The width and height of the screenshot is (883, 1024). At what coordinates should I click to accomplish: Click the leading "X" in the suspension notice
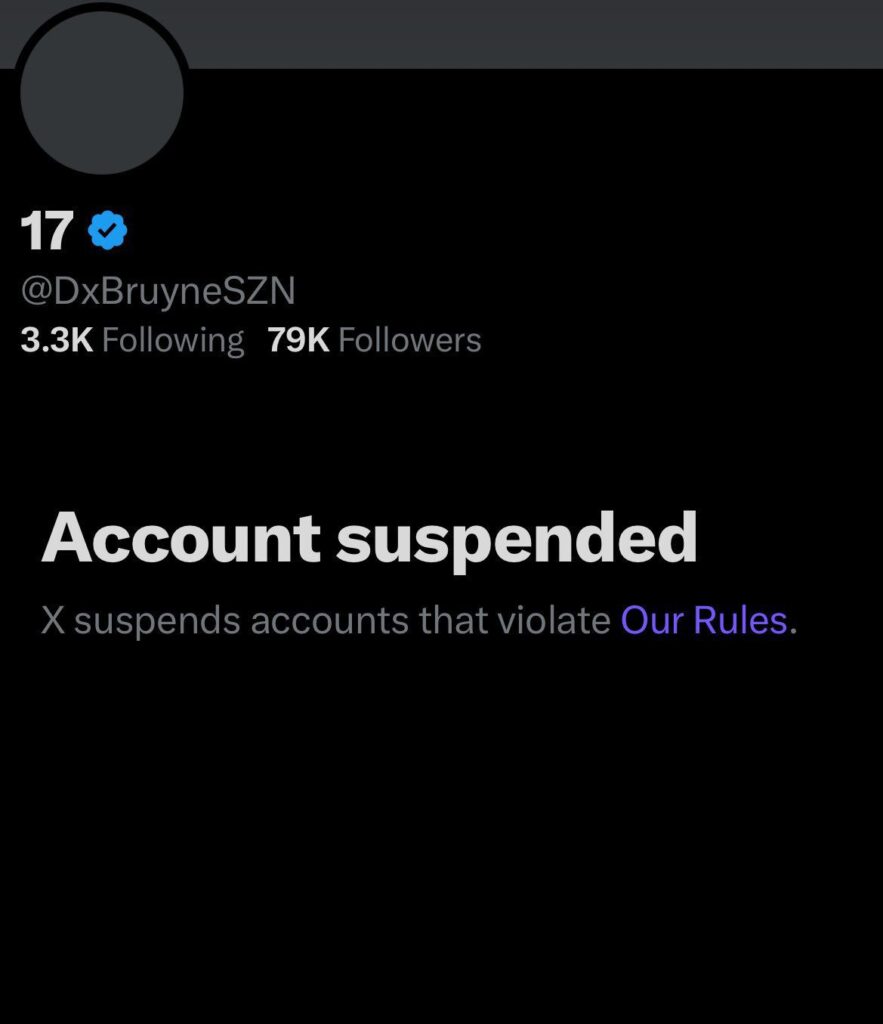tap(53, 620)
